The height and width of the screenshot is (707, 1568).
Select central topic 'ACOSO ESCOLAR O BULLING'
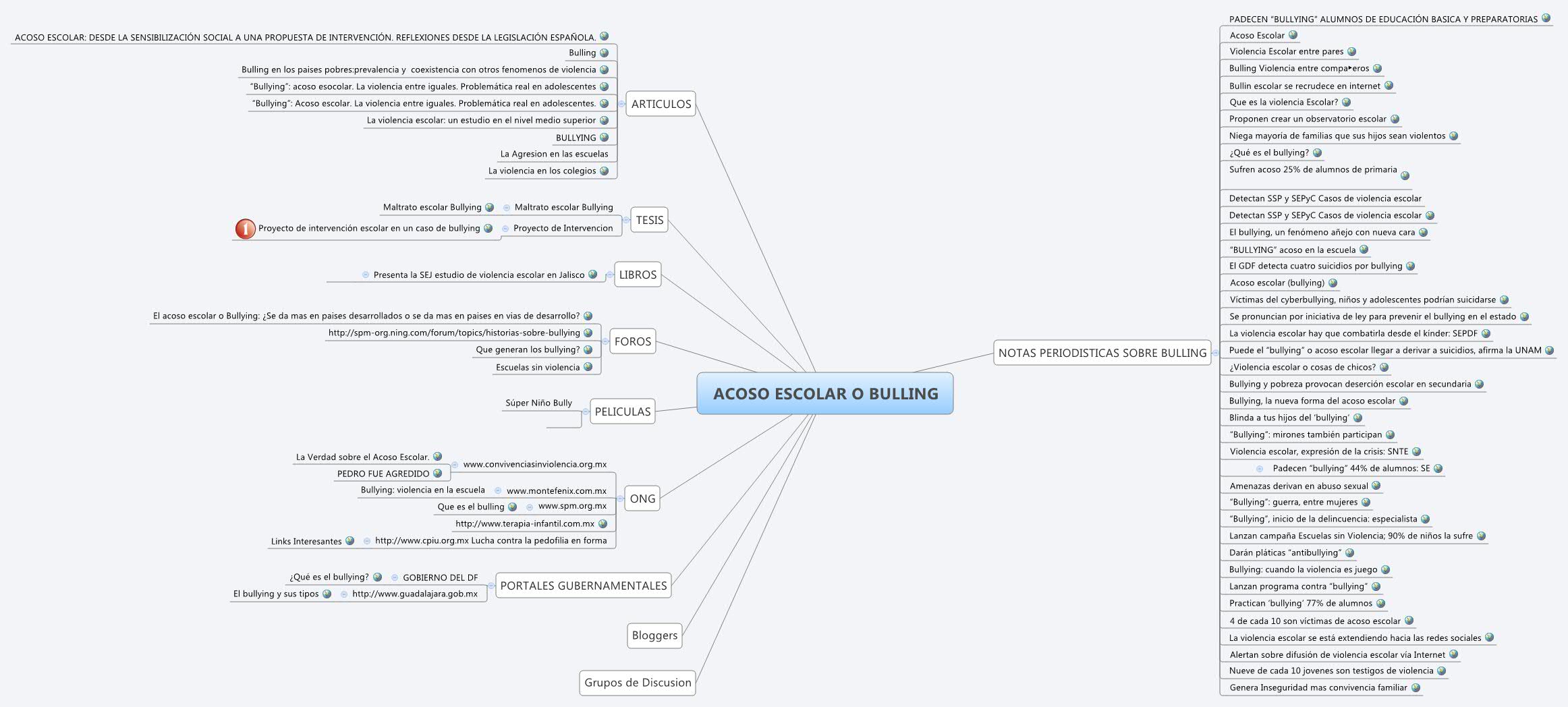point(824,395)
